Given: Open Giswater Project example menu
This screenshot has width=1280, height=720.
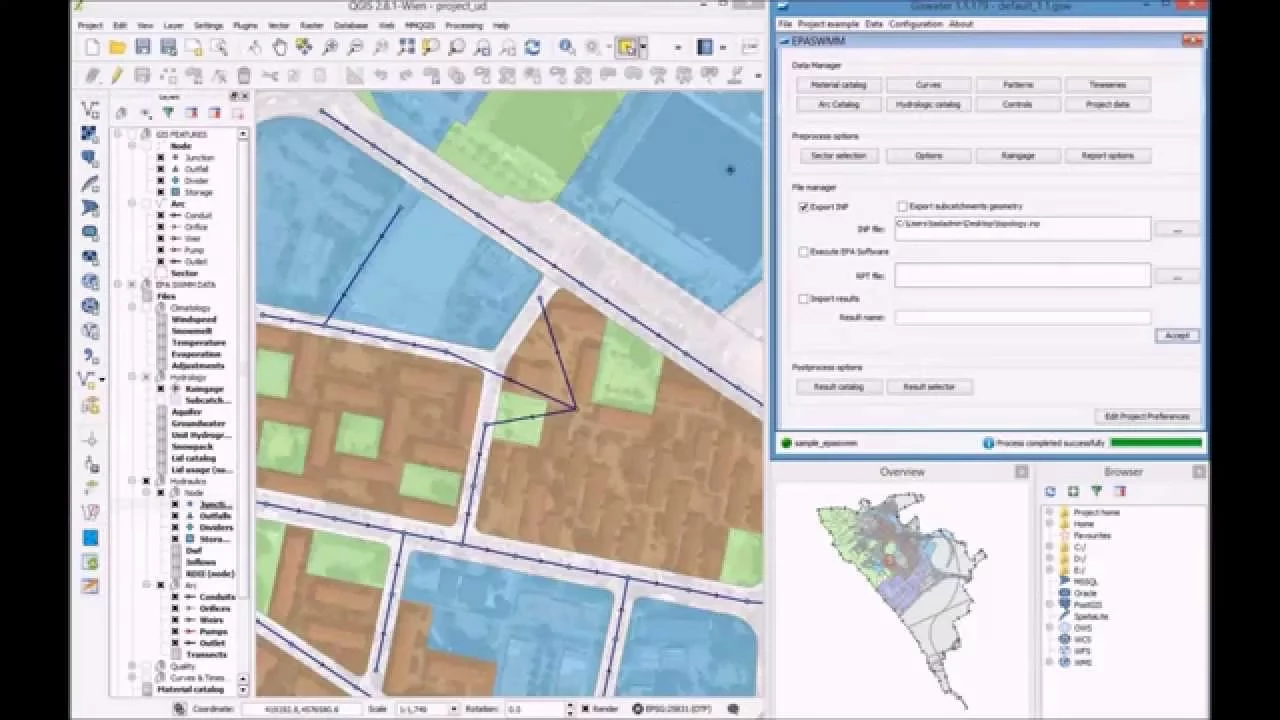Looking at the screenshot, I should (x=829, y=24).
